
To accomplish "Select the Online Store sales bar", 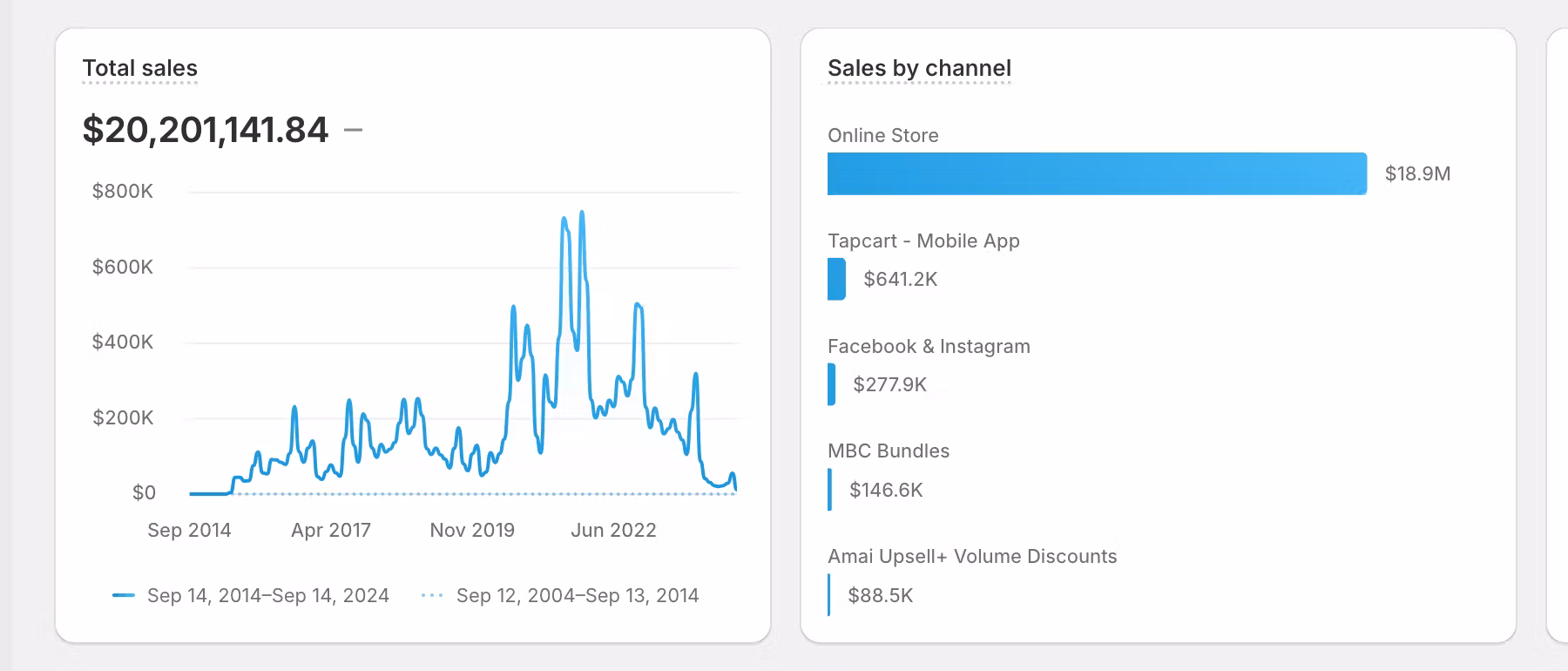I will (1097, 173).
